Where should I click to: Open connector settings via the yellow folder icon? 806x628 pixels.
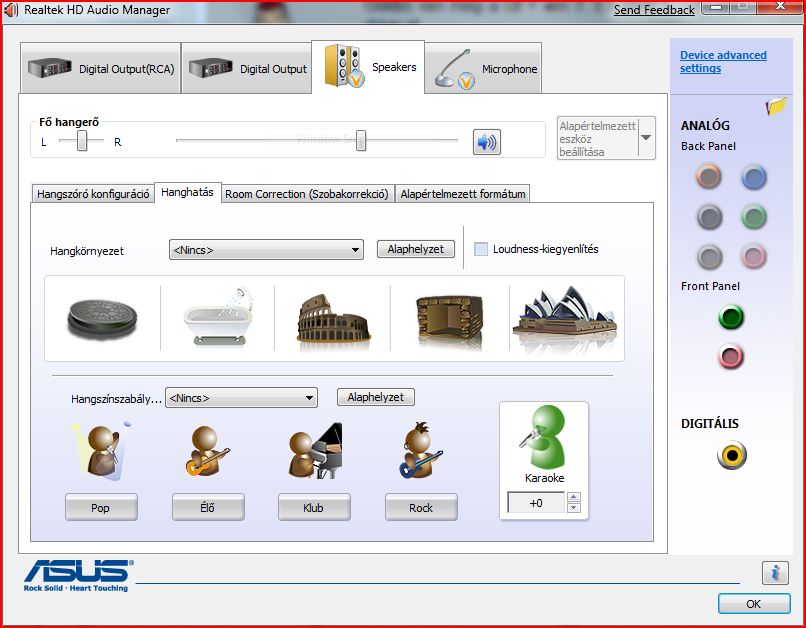776,106
